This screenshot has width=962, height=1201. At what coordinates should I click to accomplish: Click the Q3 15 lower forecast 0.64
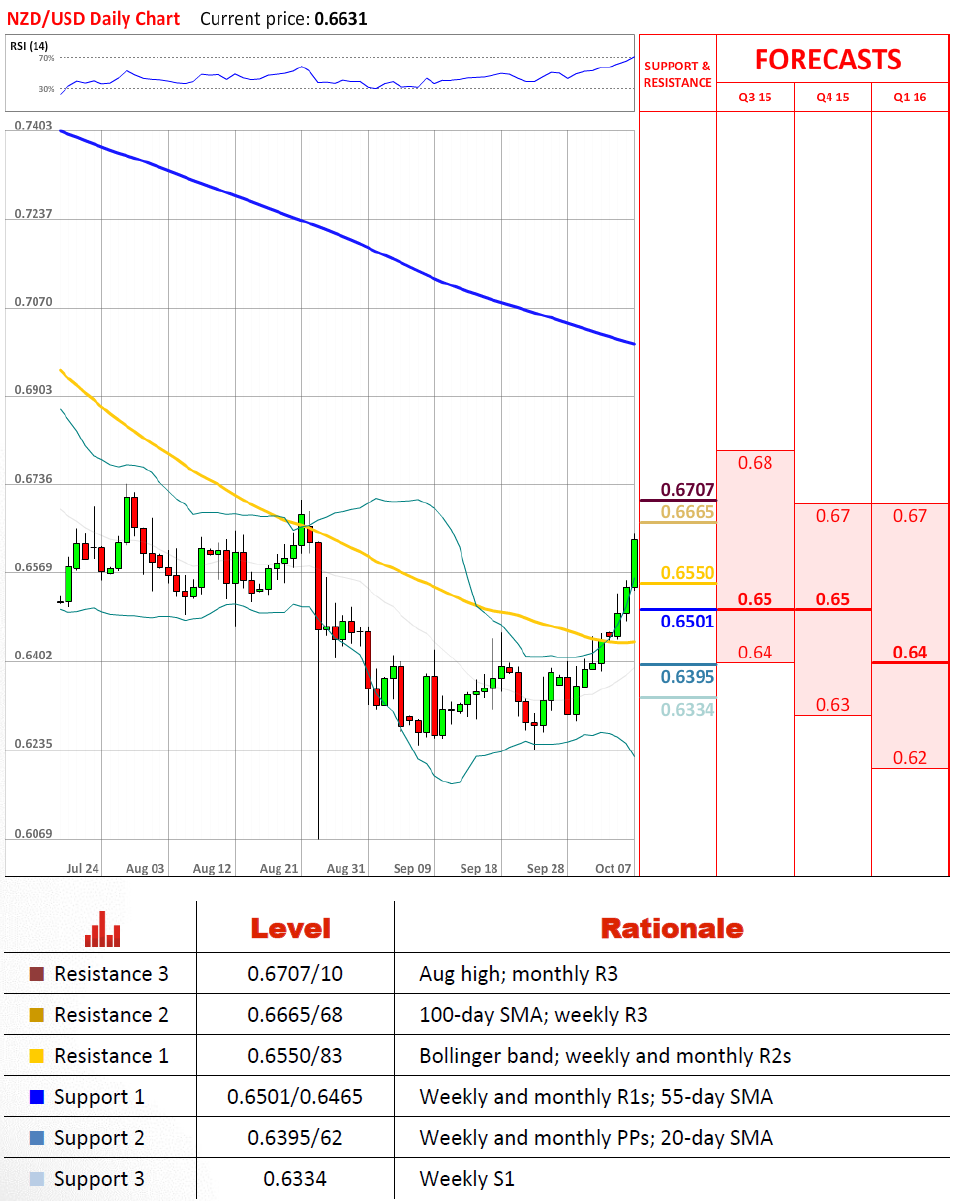click(755, 652)
